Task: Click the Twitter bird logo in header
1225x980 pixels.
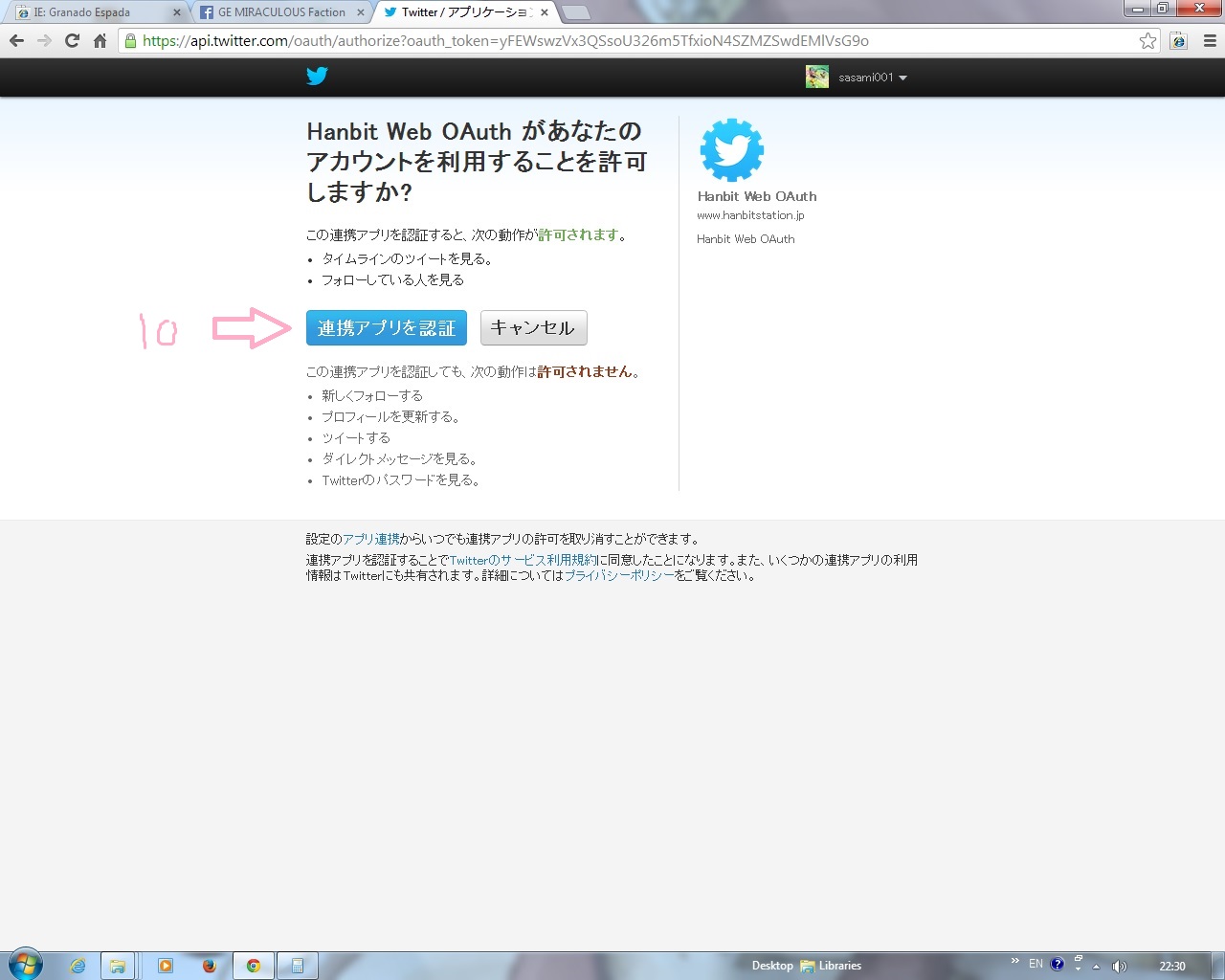Action: (317, 77)
